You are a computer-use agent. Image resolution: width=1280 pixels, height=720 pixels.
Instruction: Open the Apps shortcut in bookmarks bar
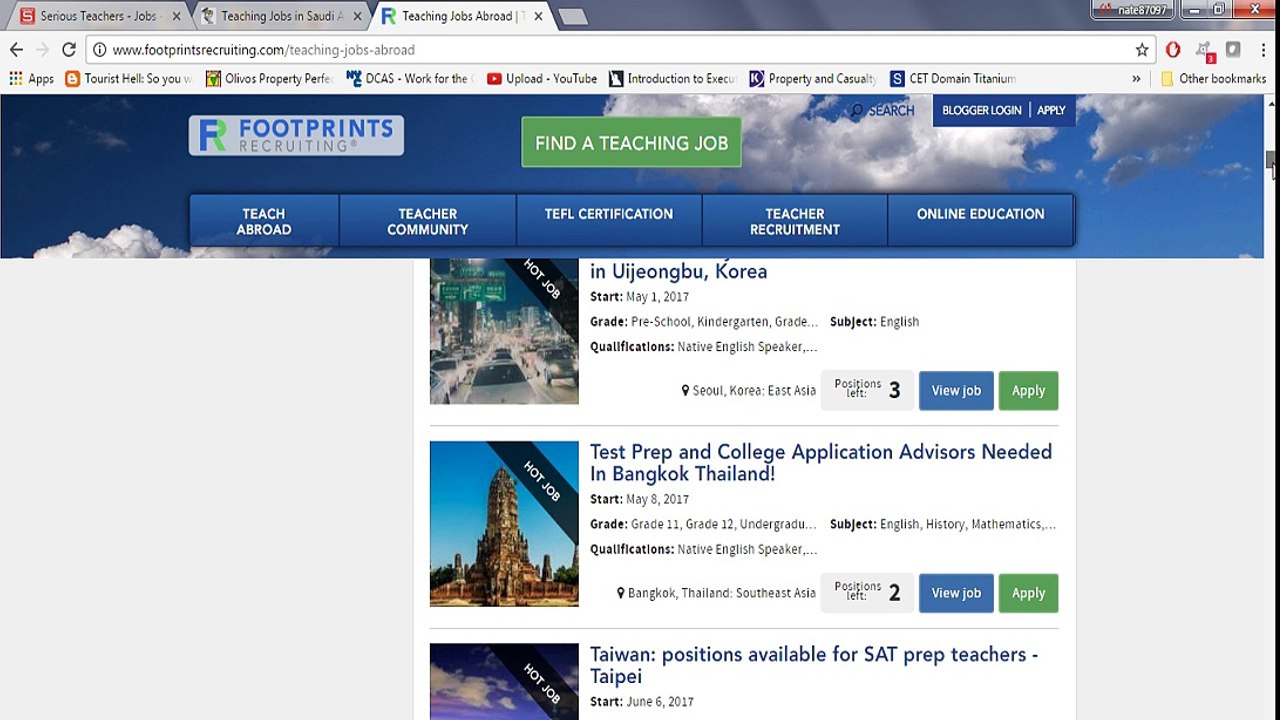(31, 79)
